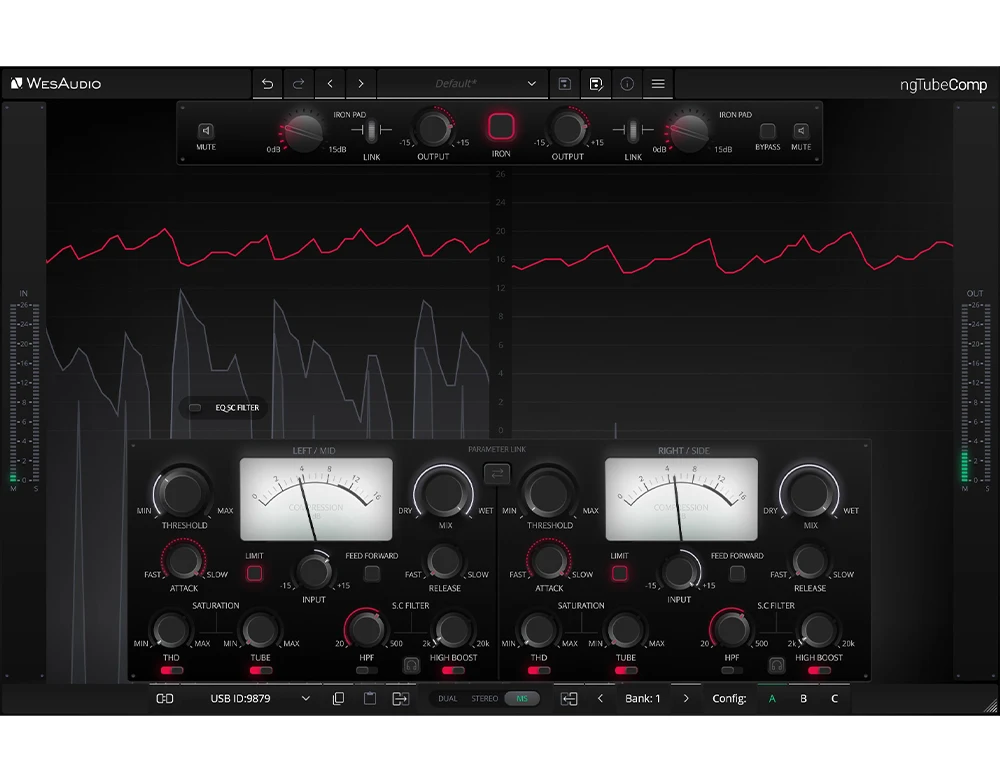Click the PARAMETER LINK swap button

(x=497, y=473)
